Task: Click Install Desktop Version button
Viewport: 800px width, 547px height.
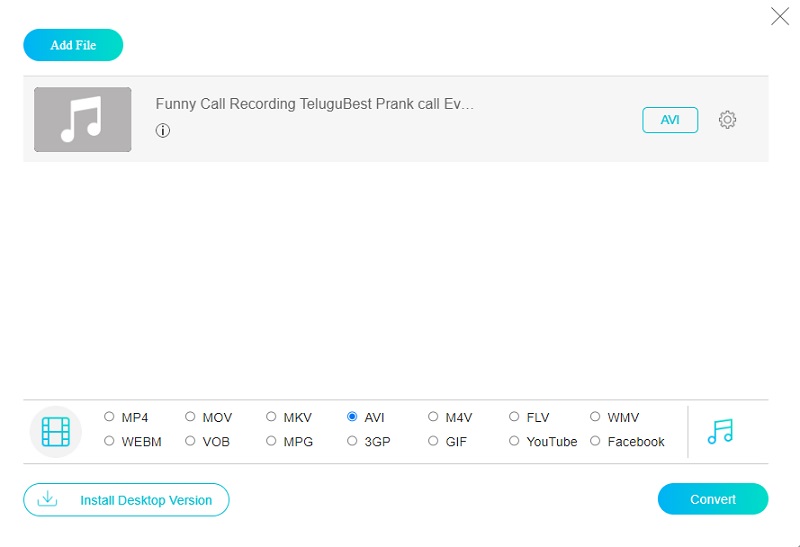Action: [x=126, y=500]
